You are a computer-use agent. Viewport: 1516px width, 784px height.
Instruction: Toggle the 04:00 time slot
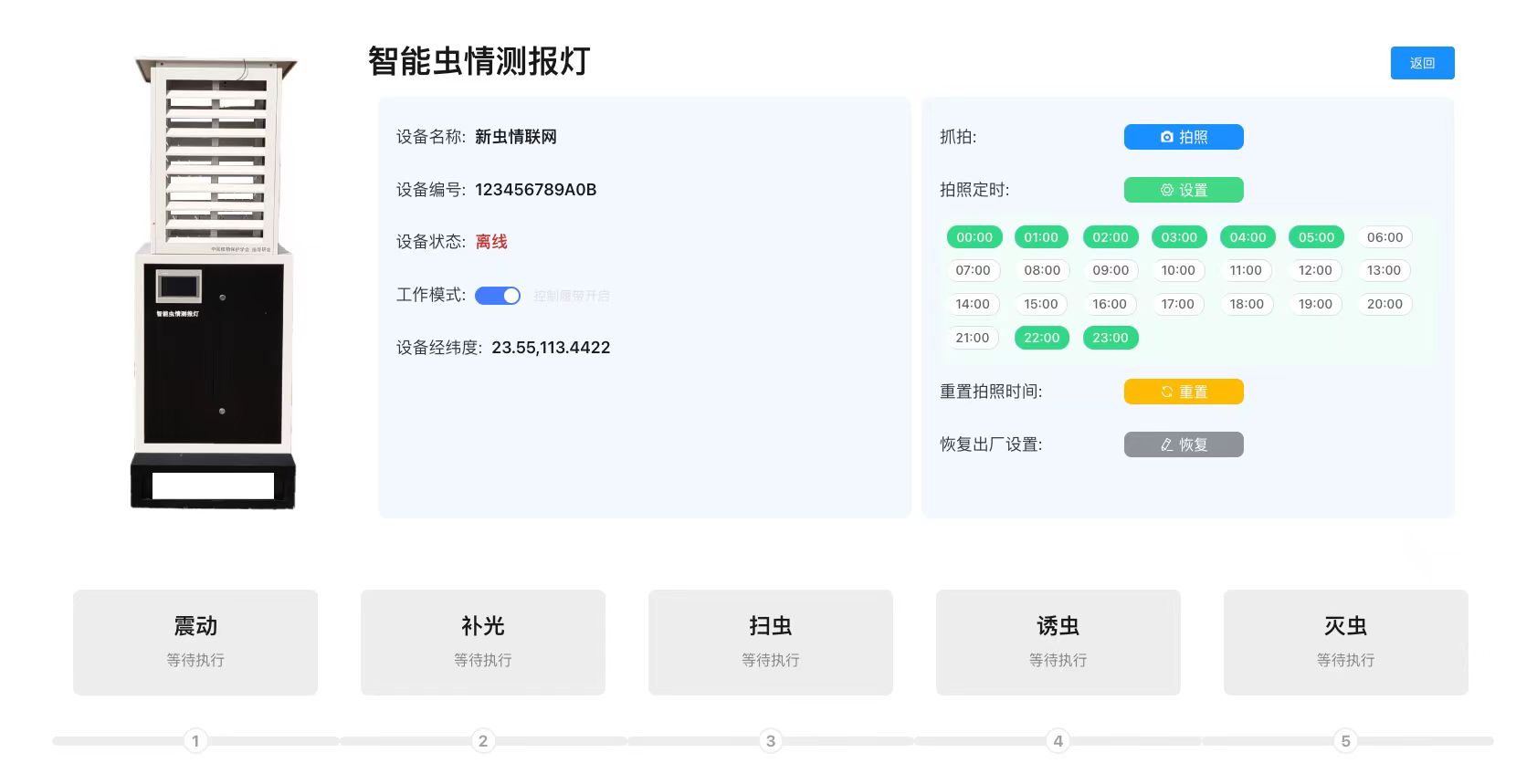click(x=1248, y=237)
